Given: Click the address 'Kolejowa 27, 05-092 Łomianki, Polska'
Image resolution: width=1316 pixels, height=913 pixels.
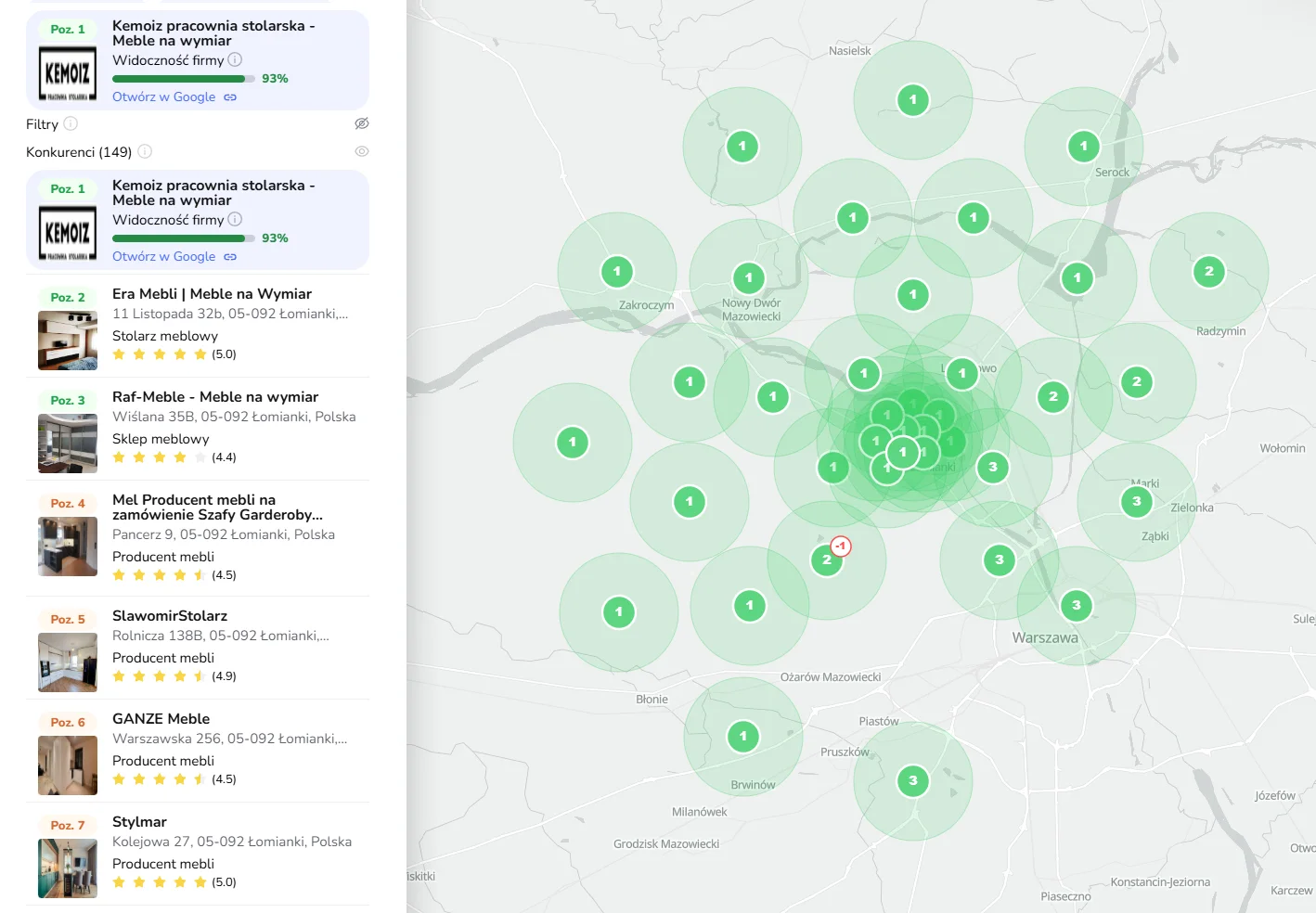Looking at the screenshot, I should [232, 842].
